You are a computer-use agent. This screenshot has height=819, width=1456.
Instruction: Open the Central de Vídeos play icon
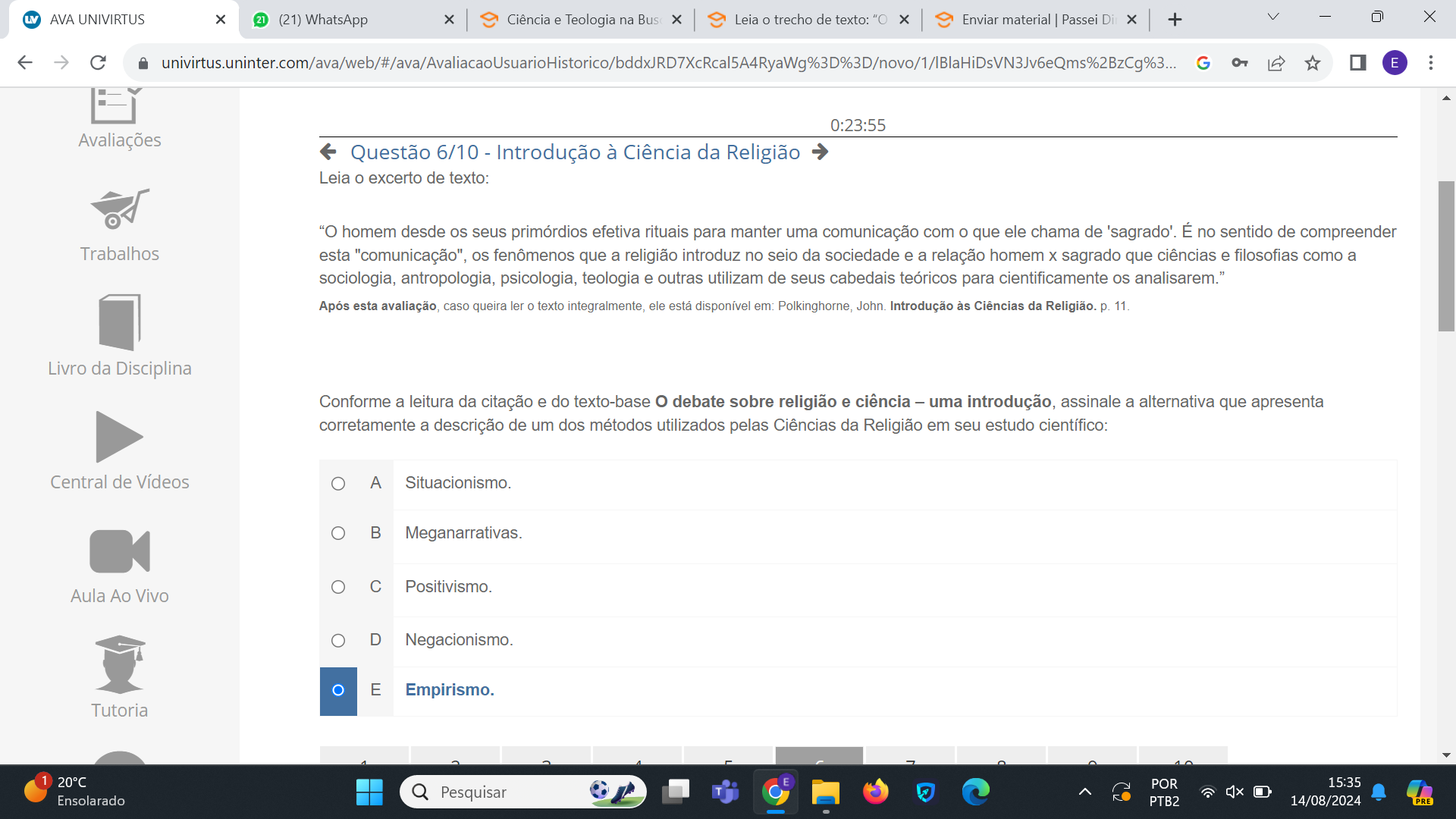pyautogui.click(x=120, y=437)
